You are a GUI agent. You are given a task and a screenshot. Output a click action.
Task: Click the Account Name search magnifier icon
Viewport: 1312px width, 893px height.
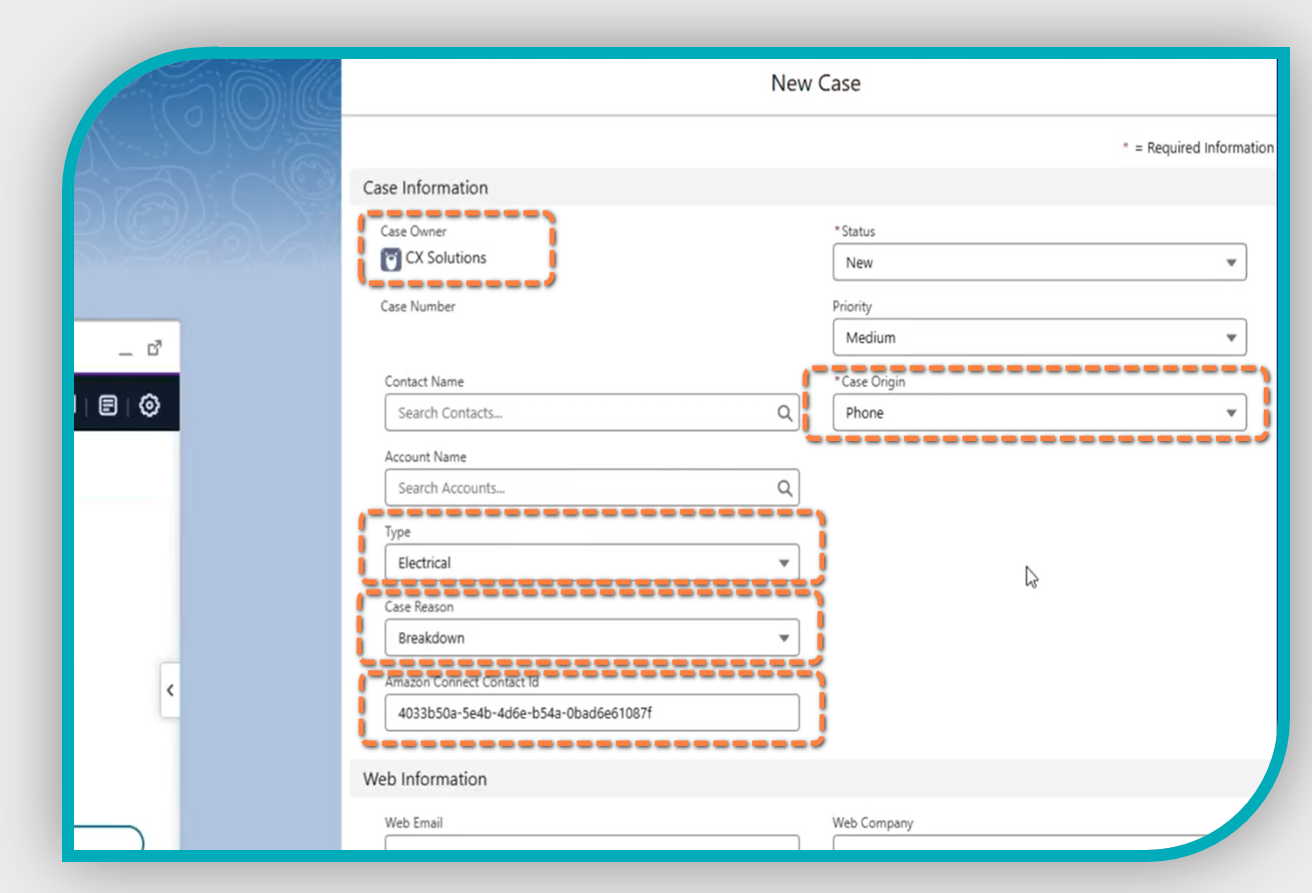(785, 488)
